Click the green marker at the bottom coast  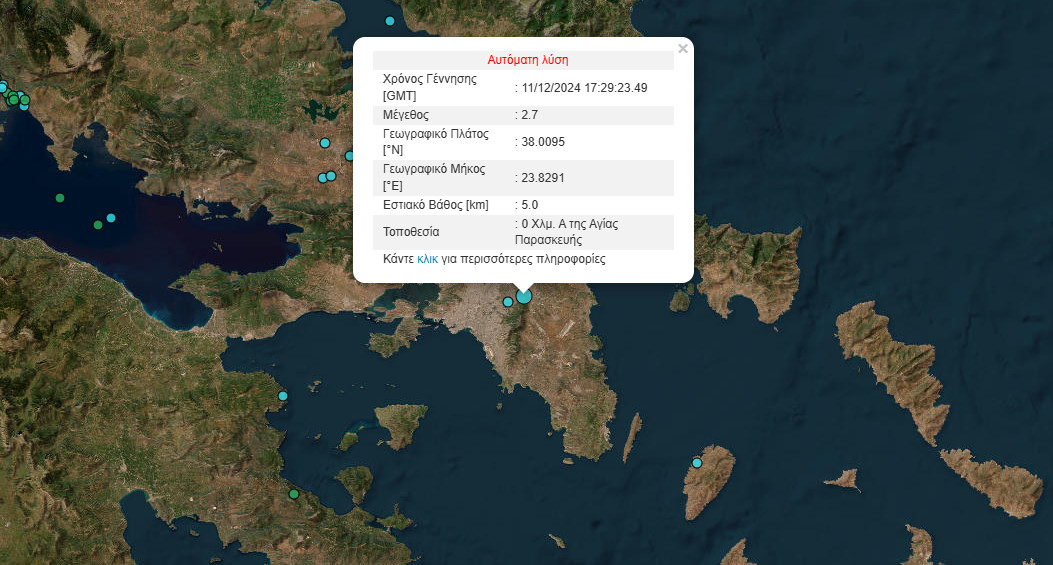coord(294,494)
